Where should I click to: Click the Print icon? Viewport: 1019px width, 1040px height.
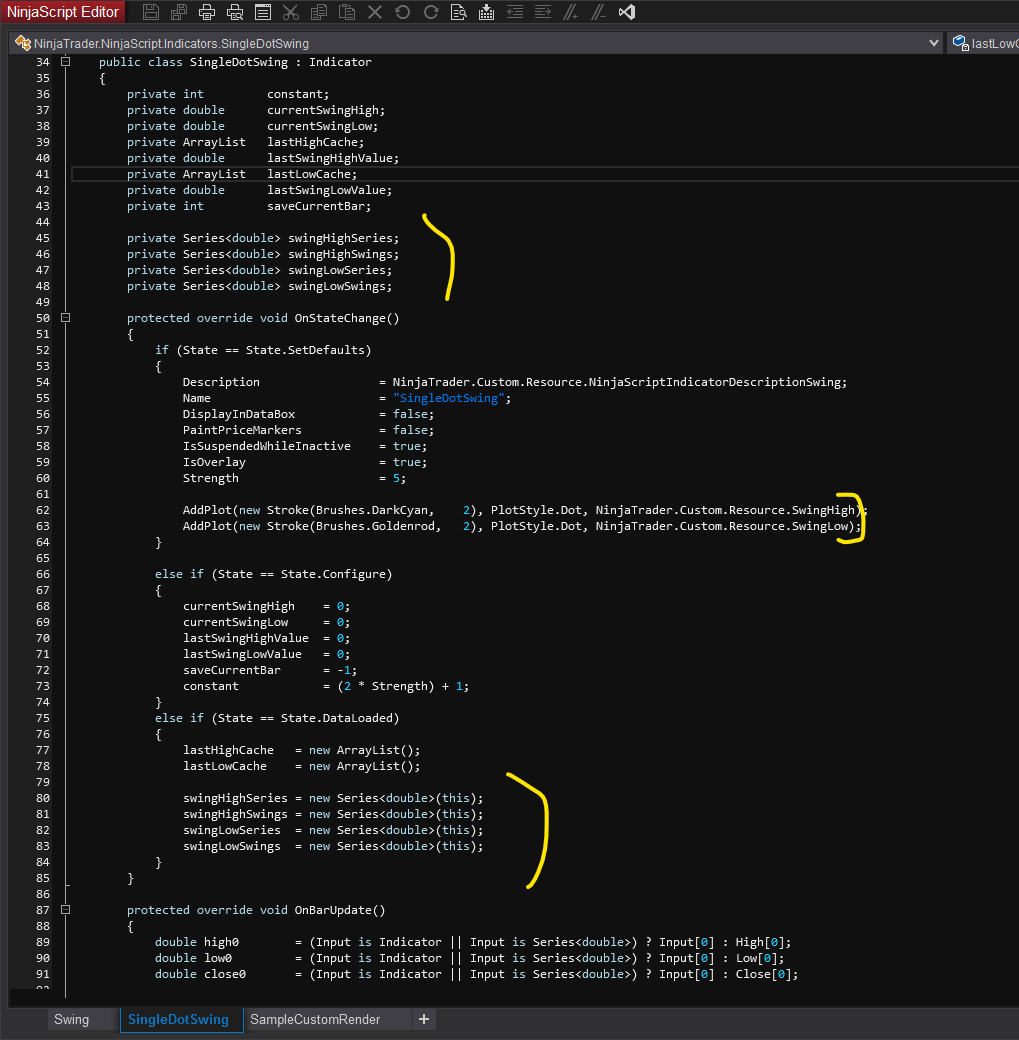point(207,13)
